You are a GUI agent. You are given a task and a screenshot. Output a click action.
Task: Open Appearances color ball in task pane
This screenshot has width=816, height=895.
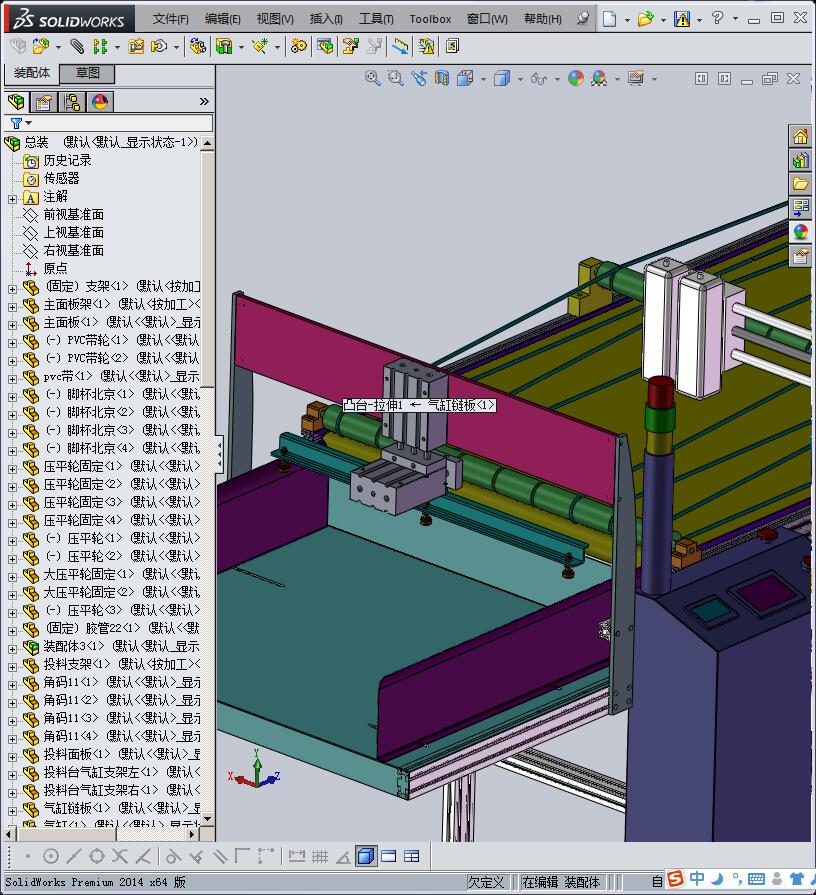pos(800,232)
